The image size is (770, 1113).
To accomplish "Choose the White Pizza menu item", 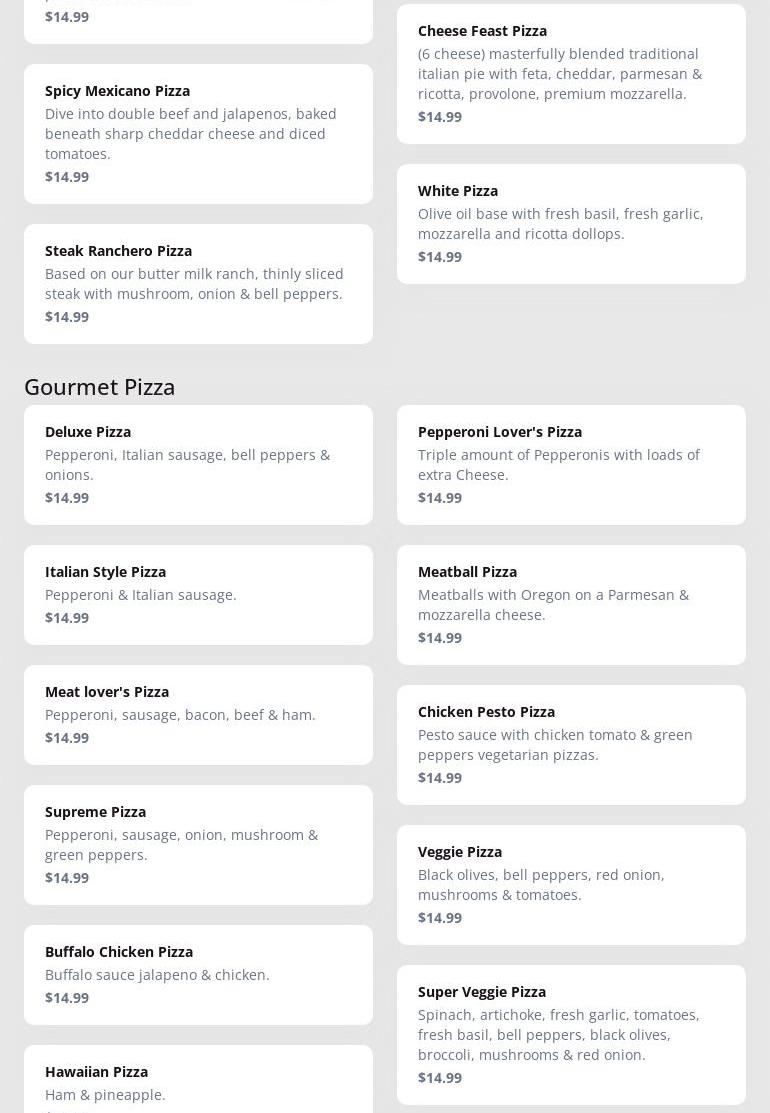I will [x=571, y=223].
